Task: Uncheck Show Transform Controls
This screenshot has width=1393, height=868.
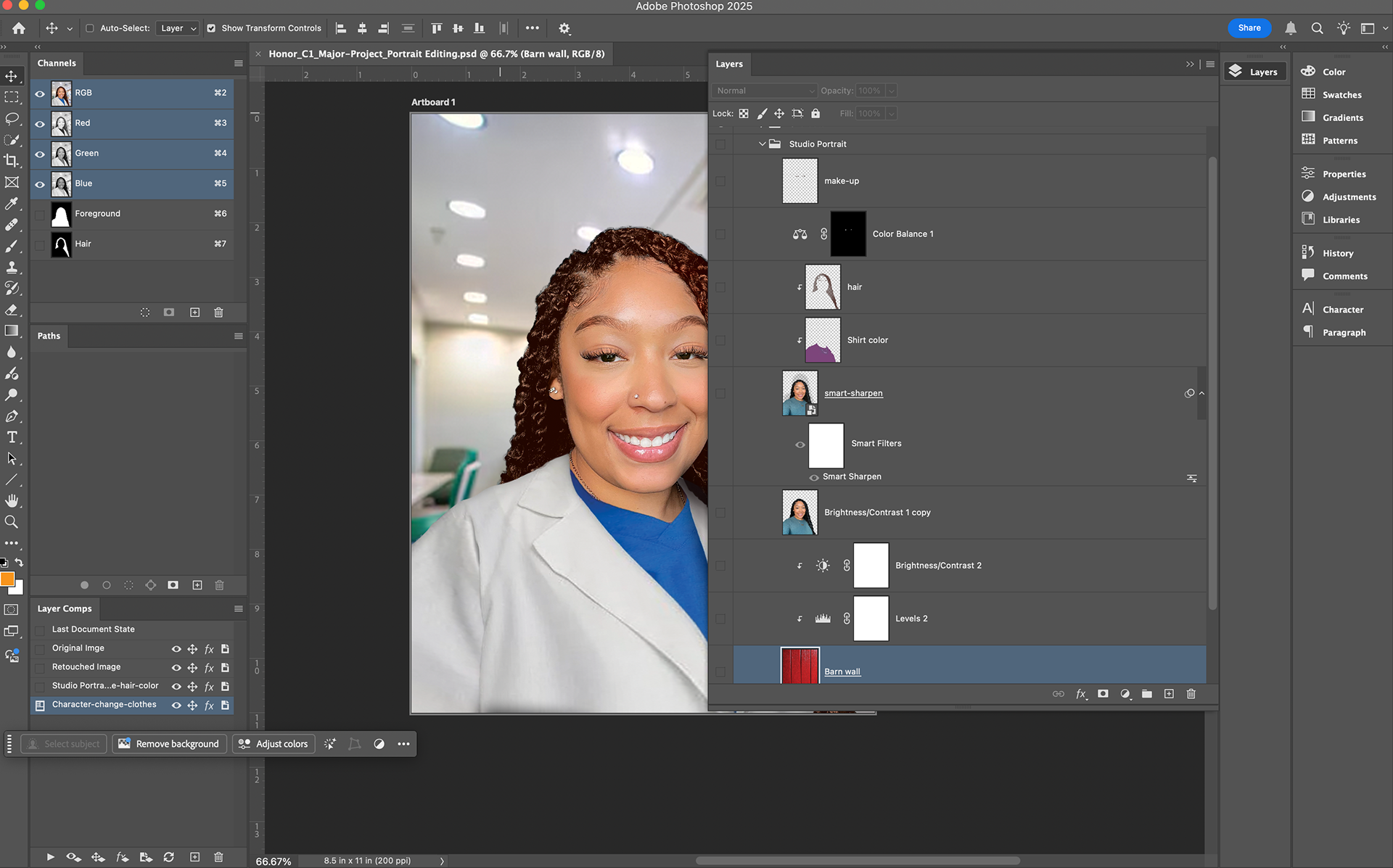Action: coord(211,28)
